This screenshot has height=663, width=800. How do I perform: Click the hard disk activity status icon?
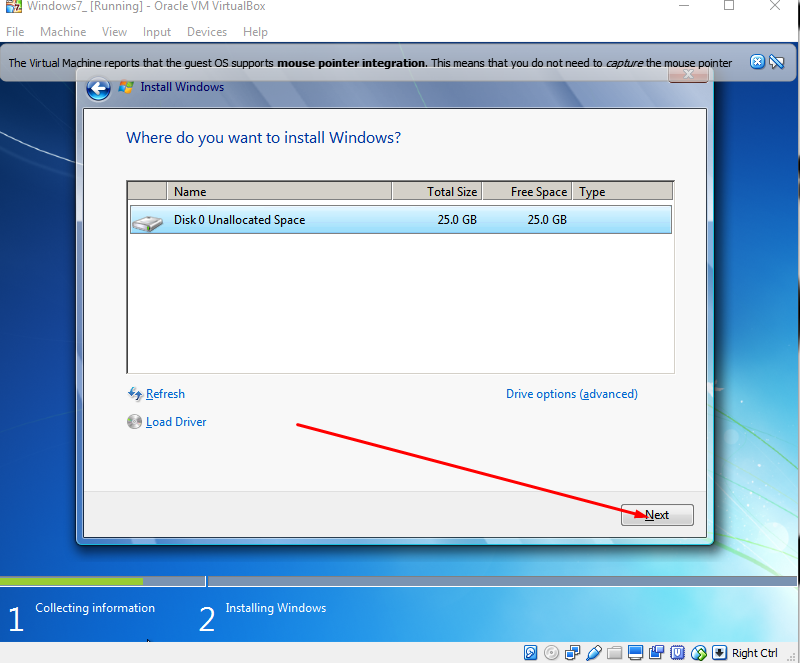pos(530,652)
